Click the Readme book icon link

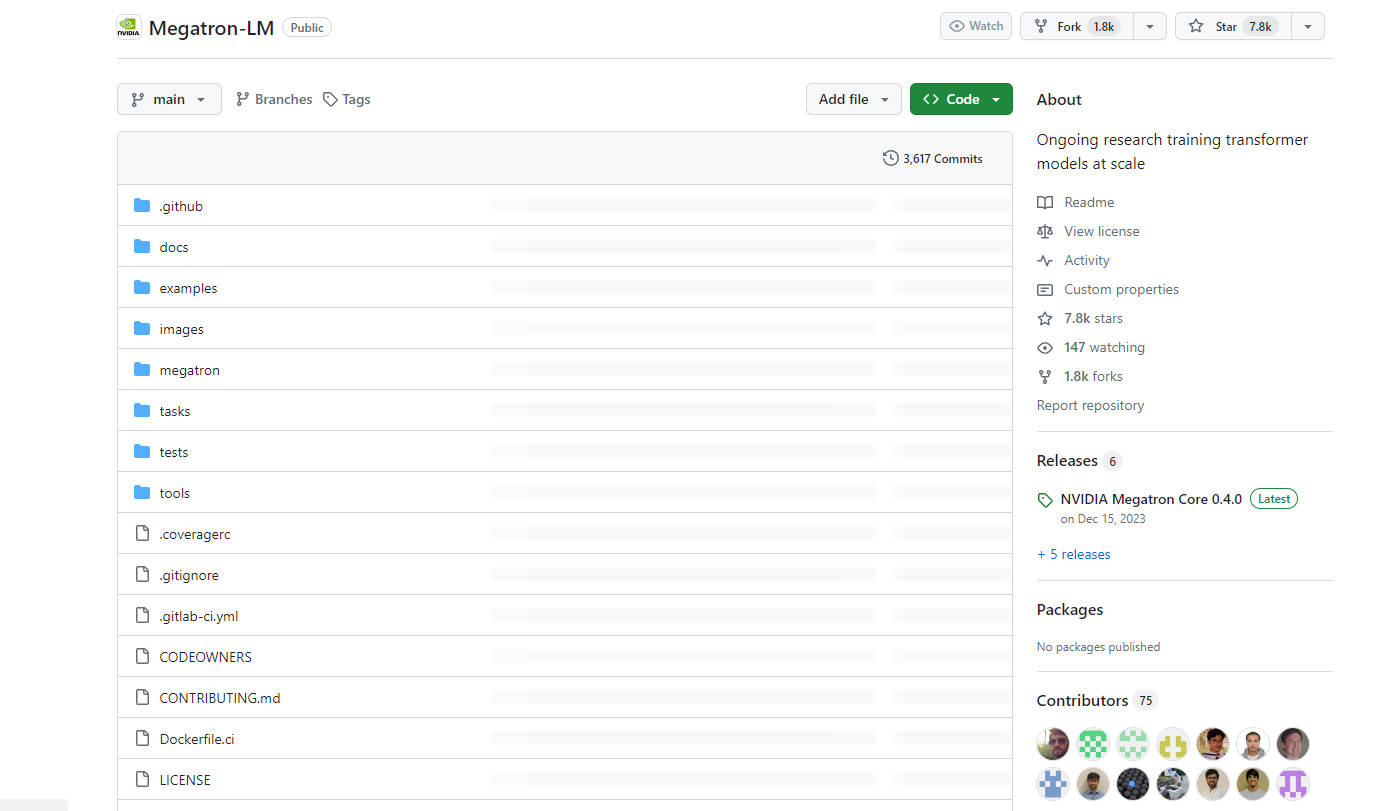click(1045, 202)
